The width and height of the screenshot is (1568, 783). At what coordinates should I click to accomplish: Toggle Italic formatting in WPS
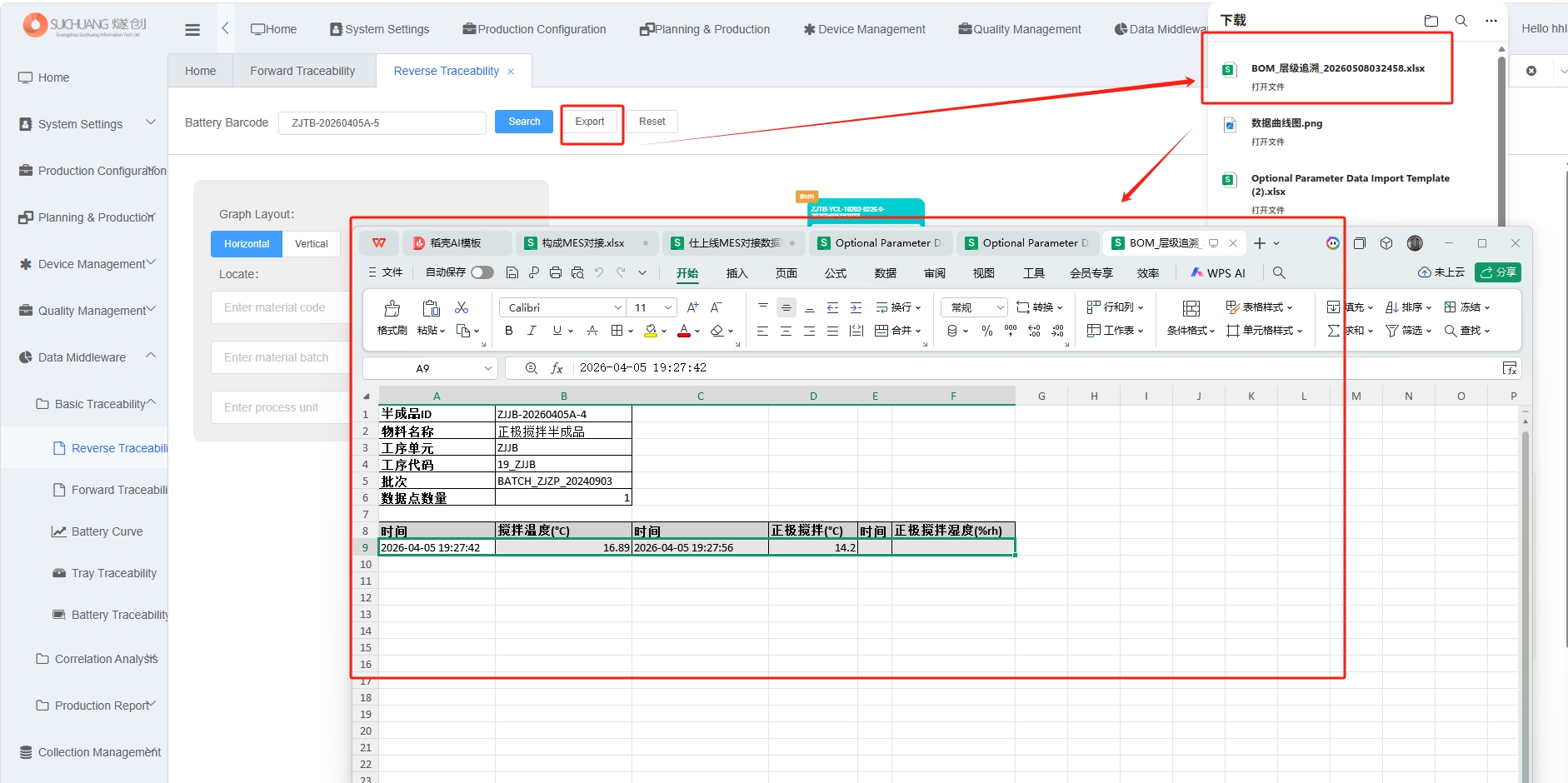pyautogui.click(x=532, y=331)
